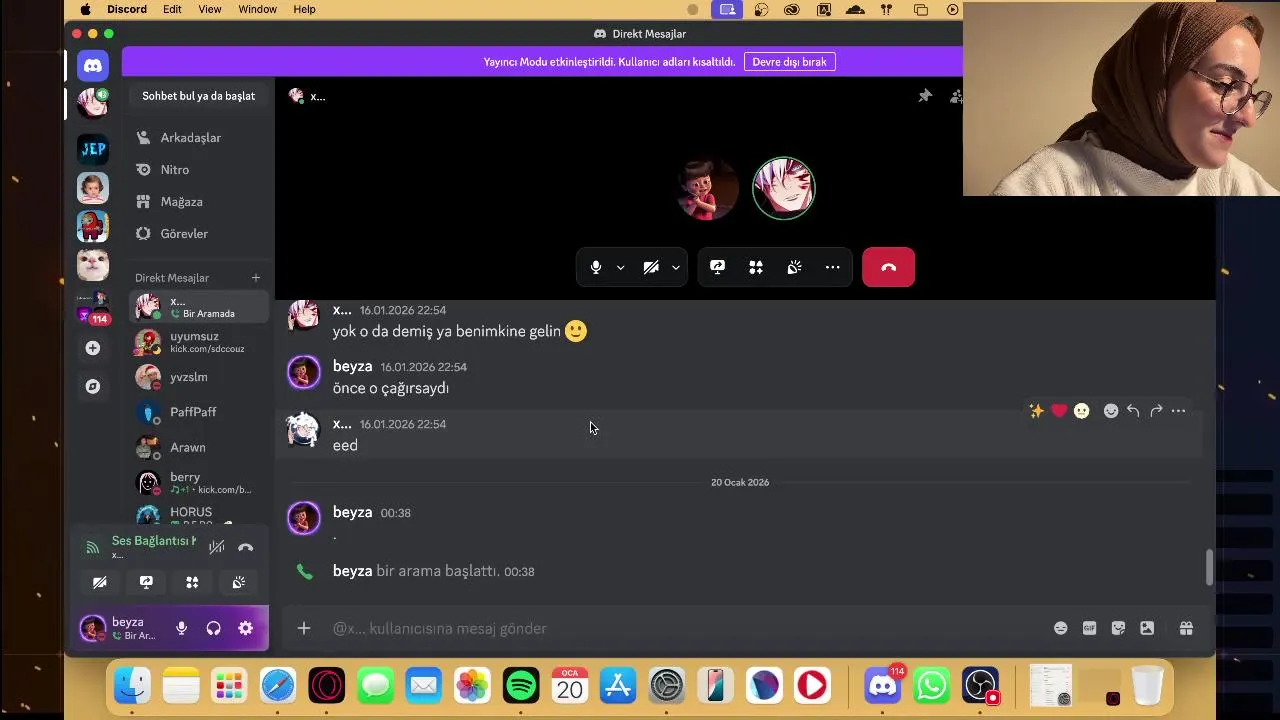Open uyumsuz direct message

pos(199,342)
